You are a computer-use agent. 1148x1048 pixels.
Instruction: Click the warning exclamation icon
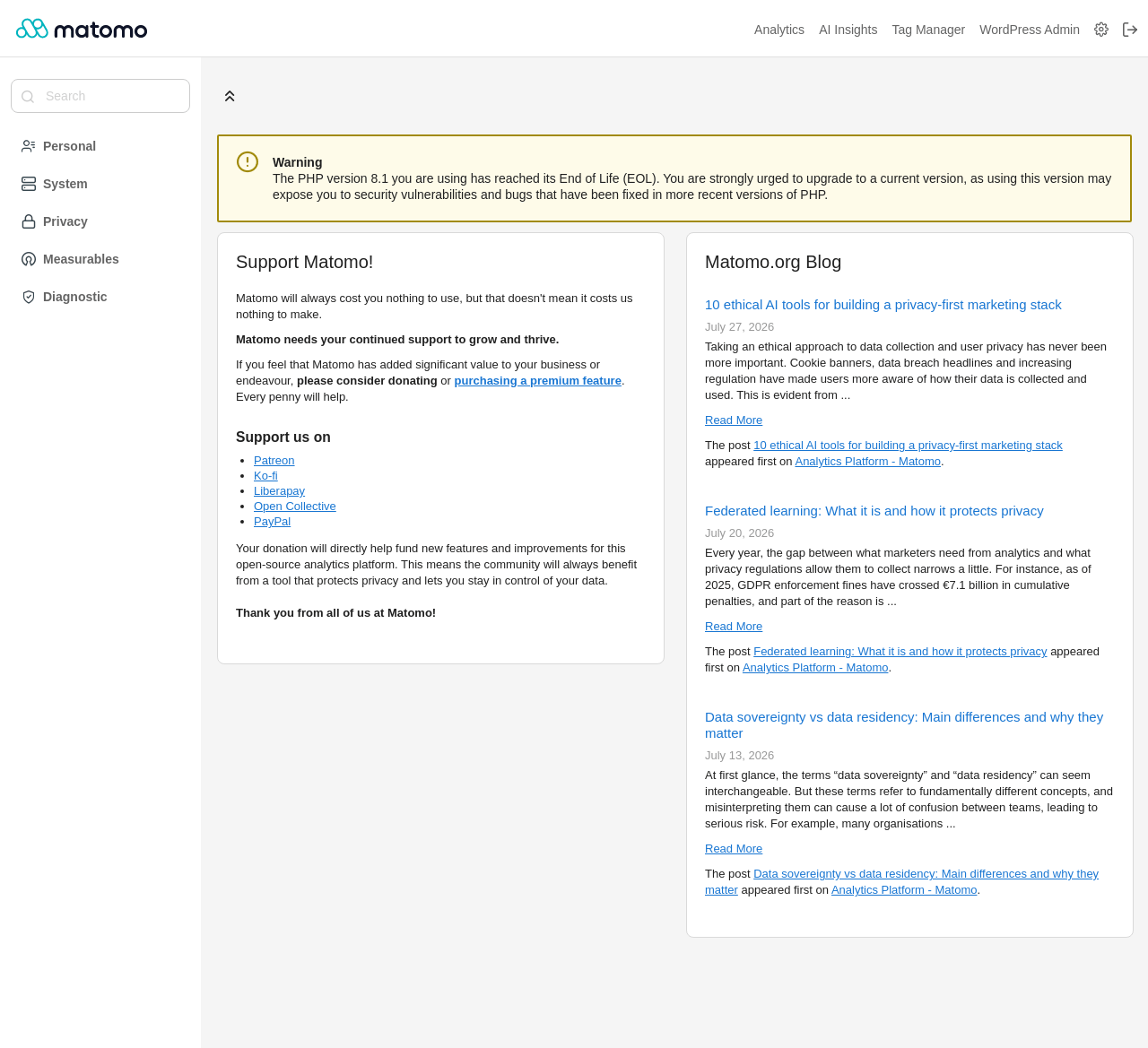(x=248, y=161)
